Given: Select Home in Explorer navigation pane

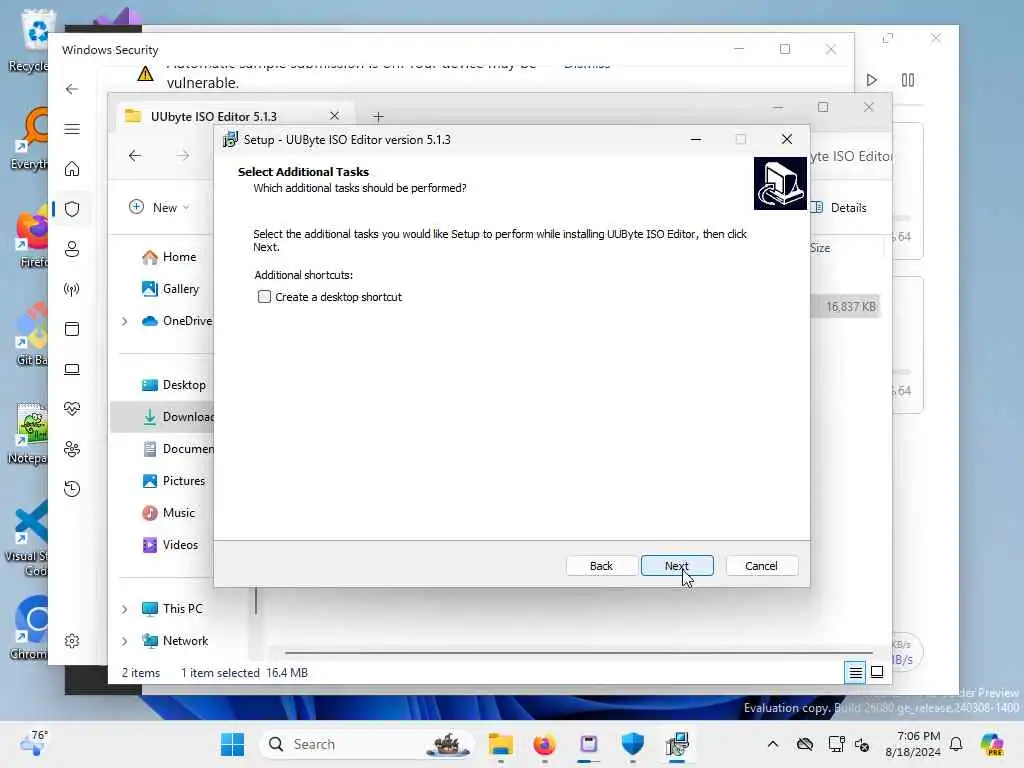Looking at the screenshot, I should click(x=169, y=257).
